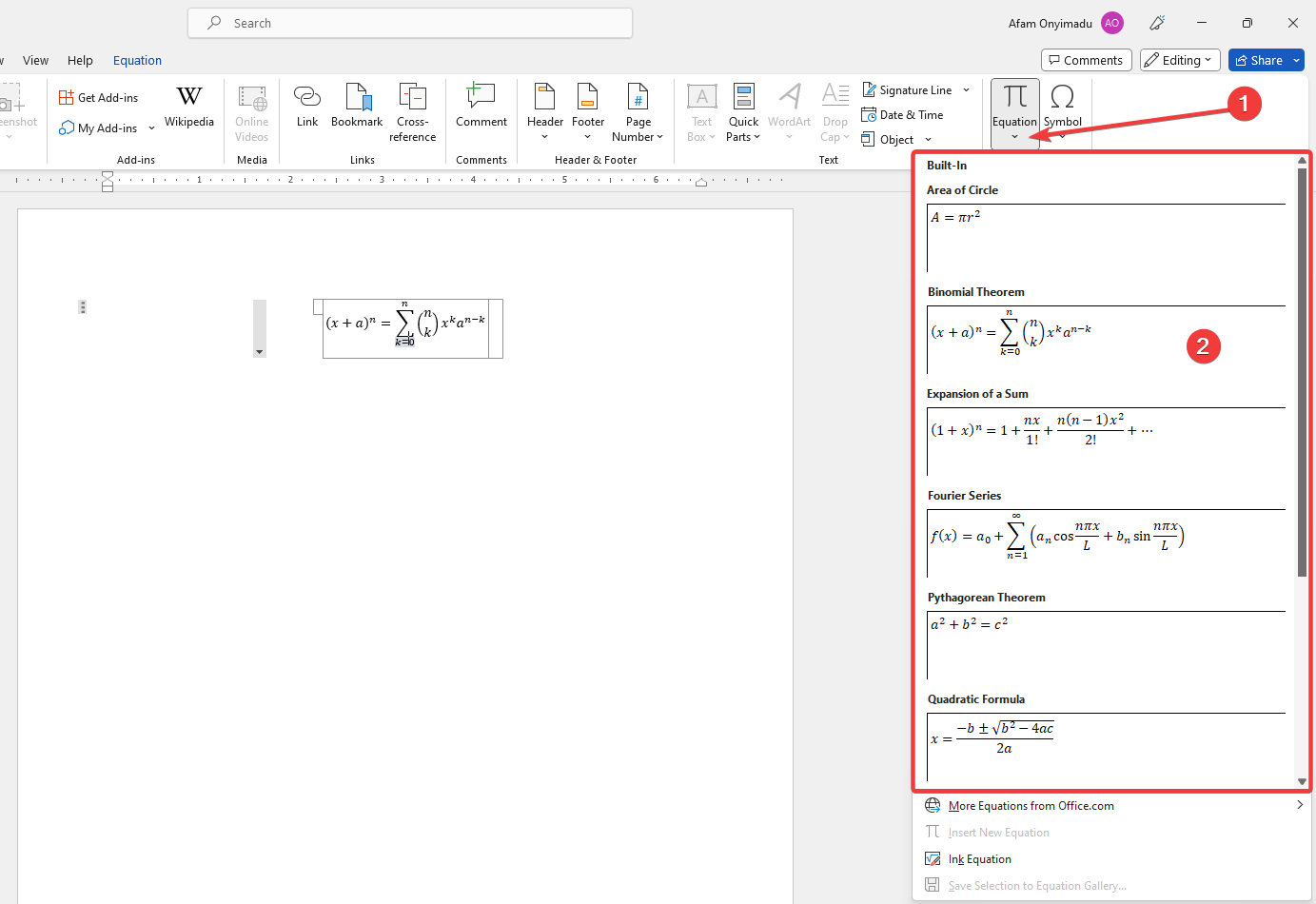
Task: Click the Symbol omega icon
Action: [1062, 98]
